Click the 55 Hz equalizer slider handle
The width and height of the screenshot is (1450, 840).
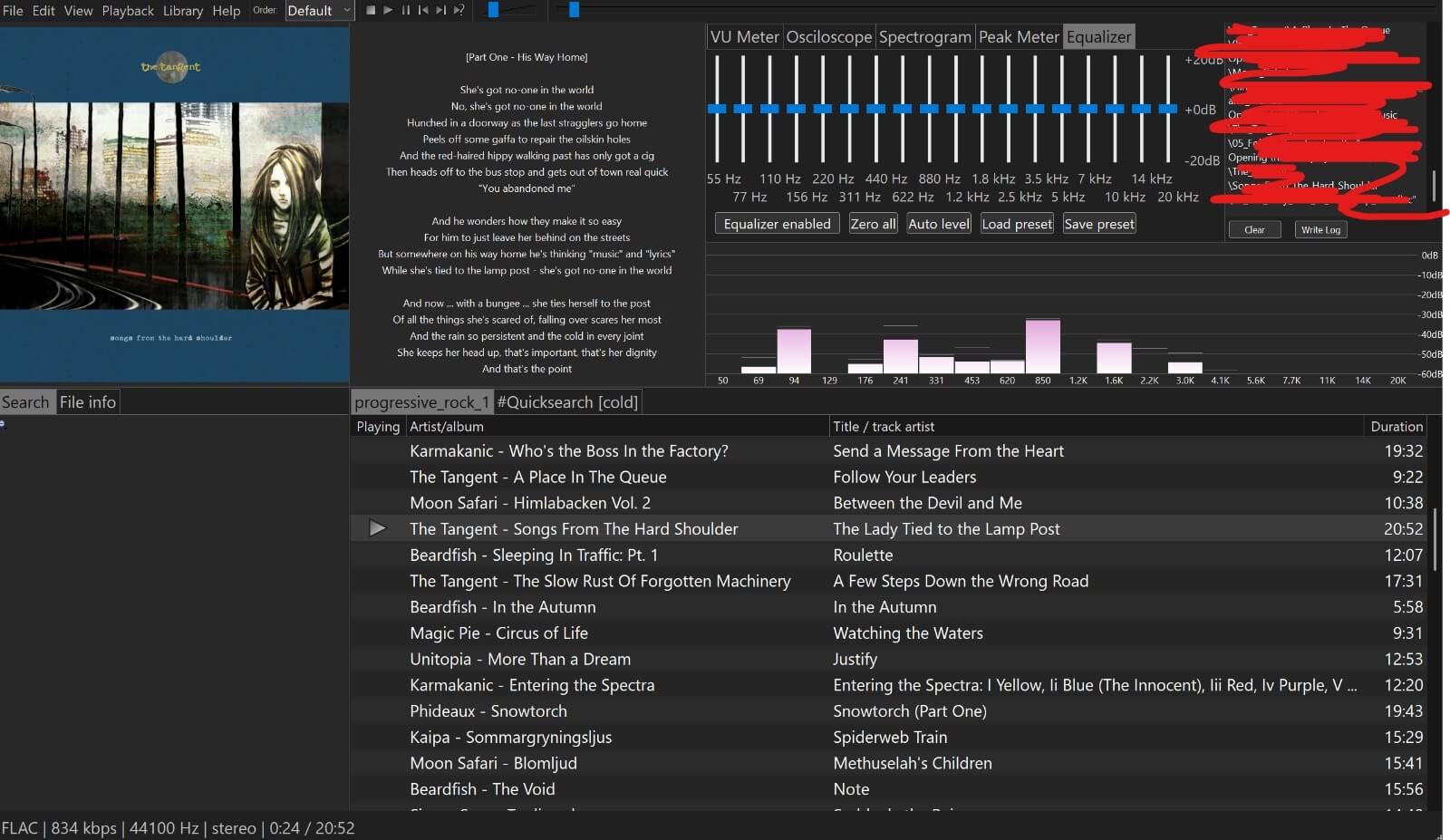[x=717, y=109]
